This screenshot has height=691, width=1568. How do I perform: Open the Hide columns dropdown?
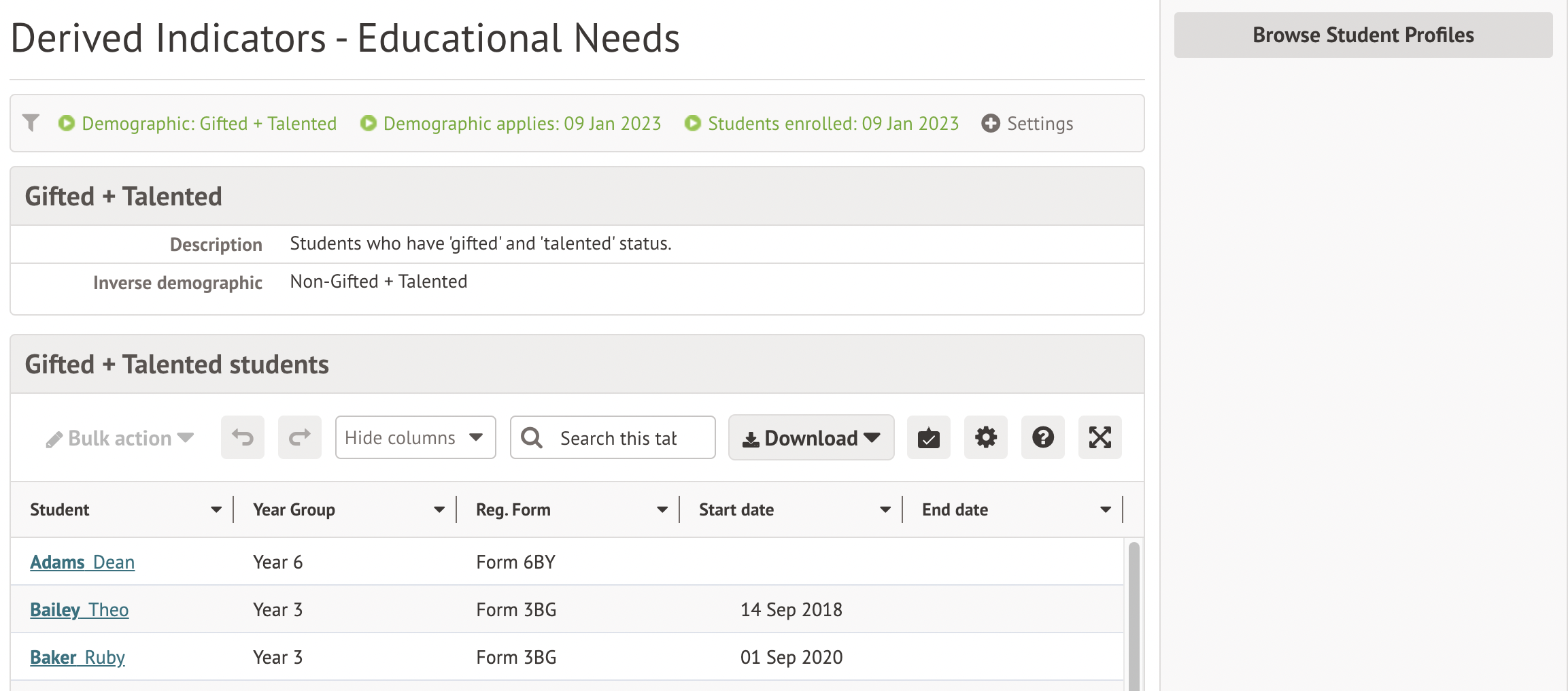415,437
